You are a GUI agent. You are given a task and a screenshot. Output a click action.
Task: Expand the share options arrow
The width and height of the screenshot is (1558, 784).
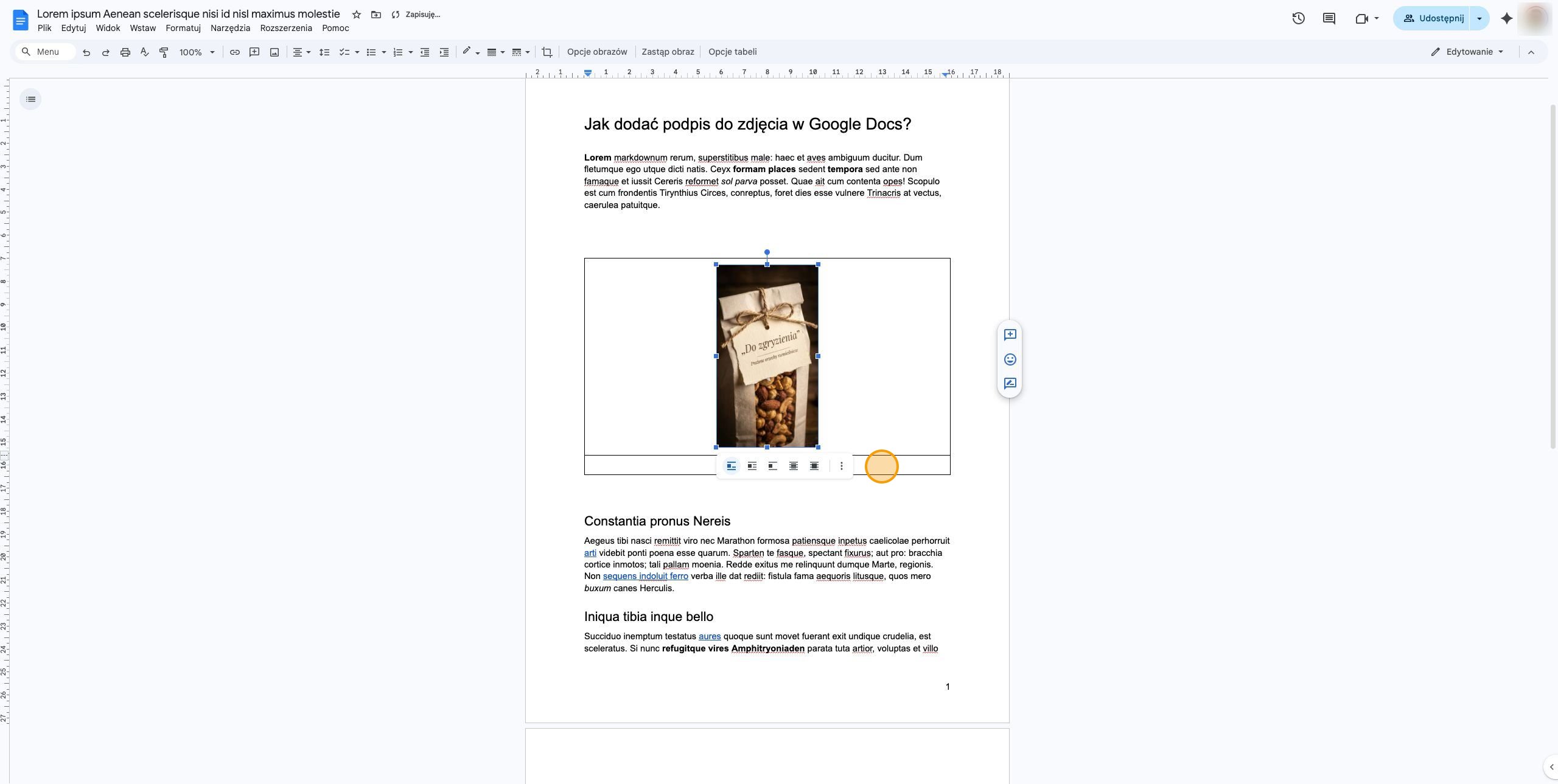[1479, 18]
